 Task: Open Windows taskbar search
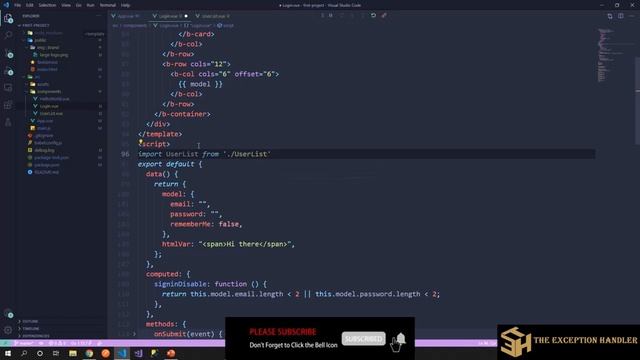click(24, 353)
